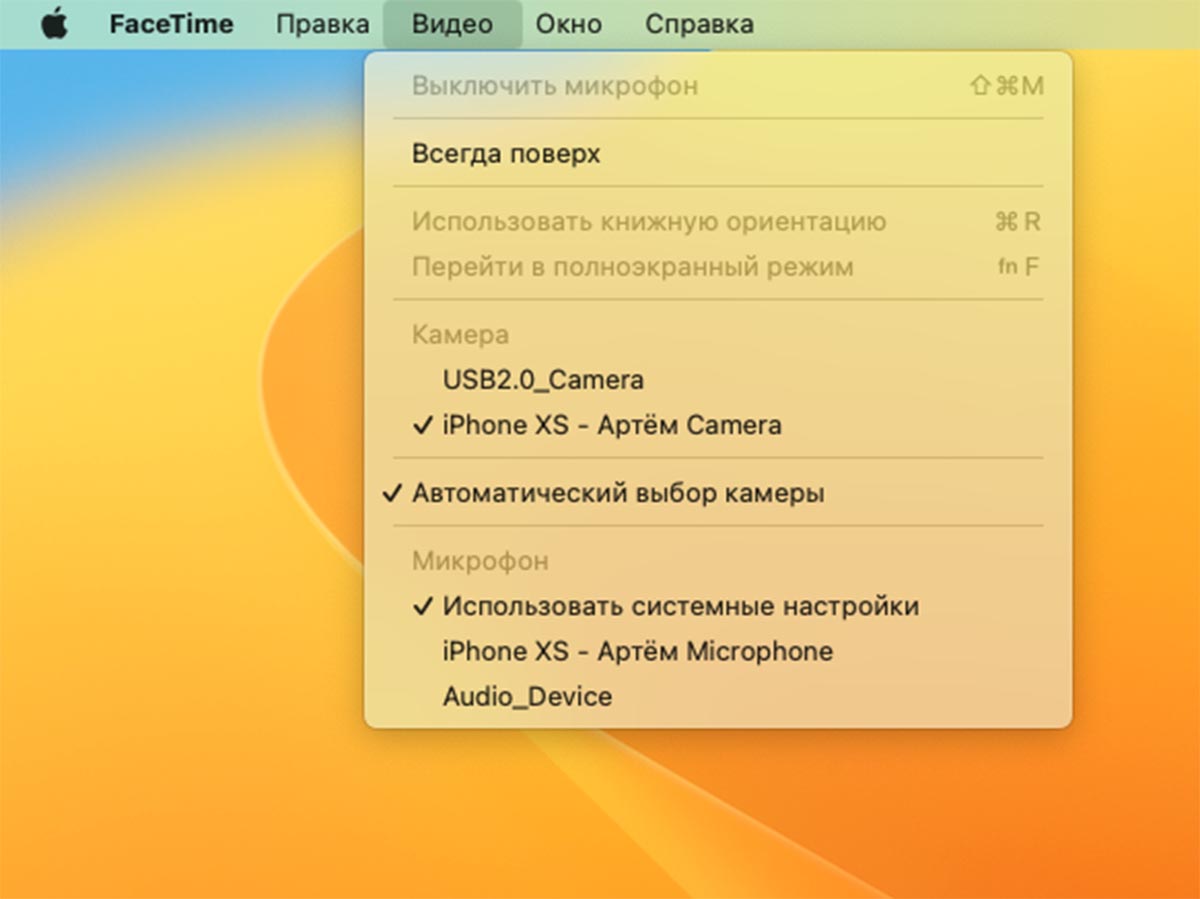1200x899 pixels.
Task: Switch camera to USB2.0_Camera
Action: click(x=718, y=380)
